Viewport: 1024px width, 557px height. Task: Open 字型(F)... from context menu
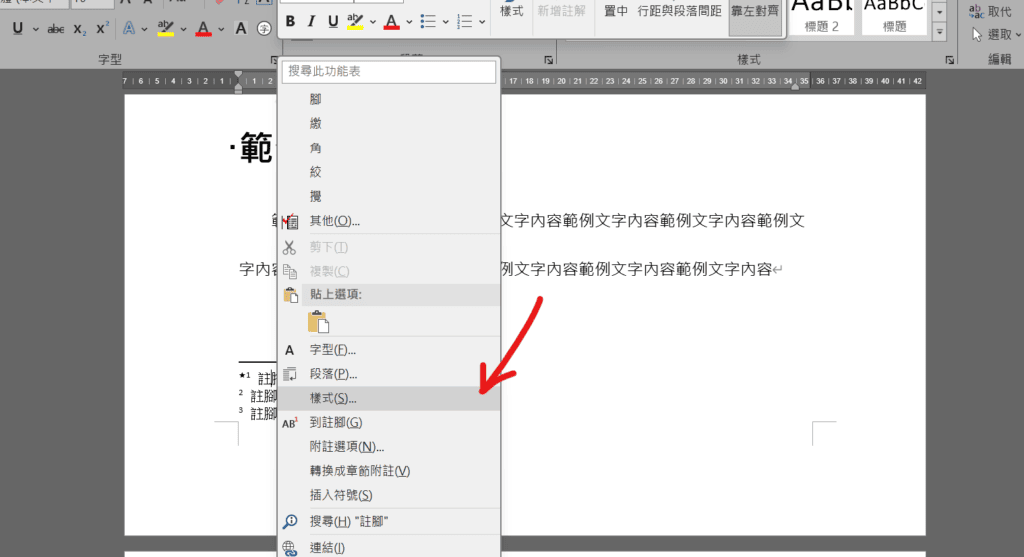click(389, 350)
